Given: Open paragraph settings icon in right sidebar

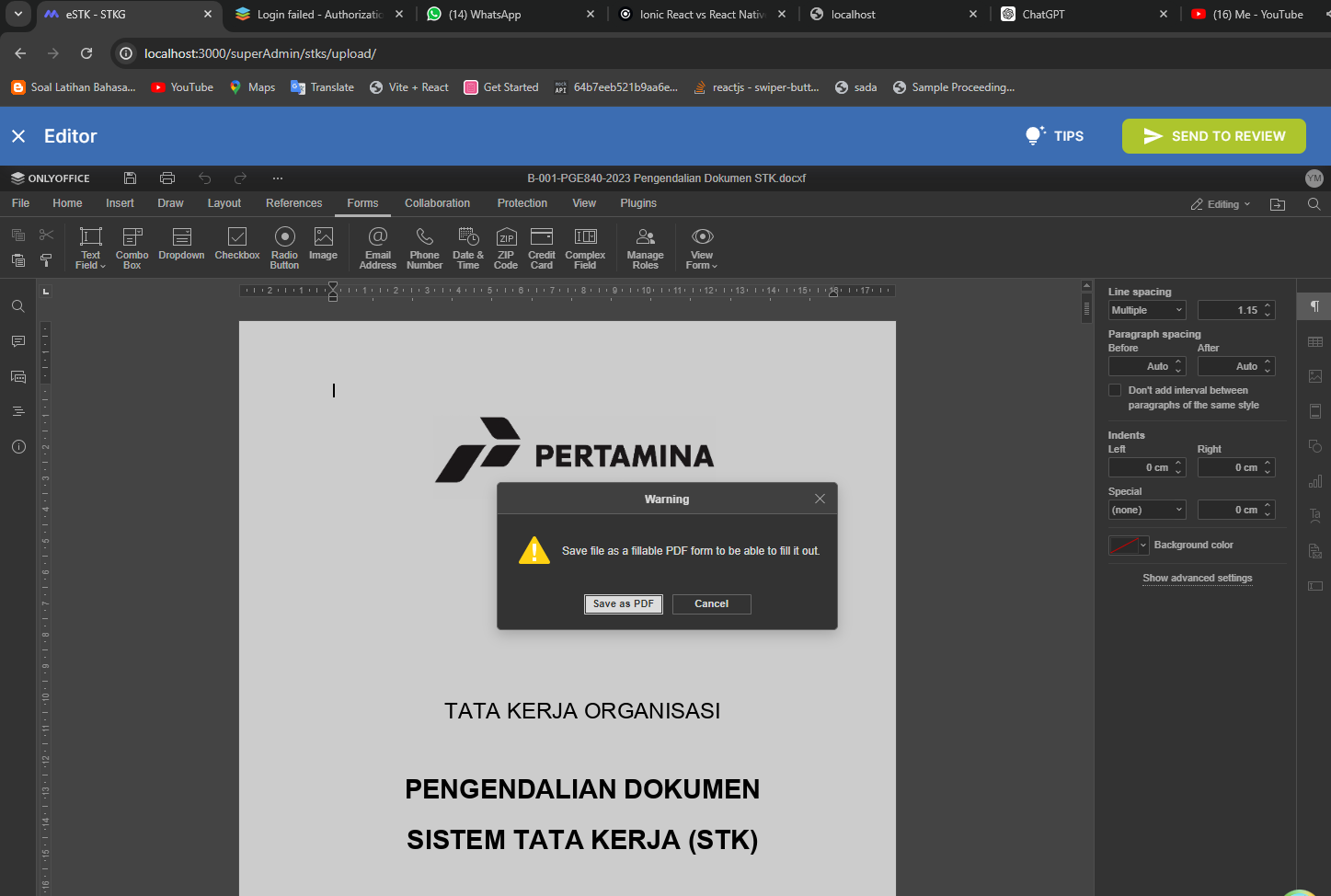Looking at the screenshot, I should (x=1314, y=306).
